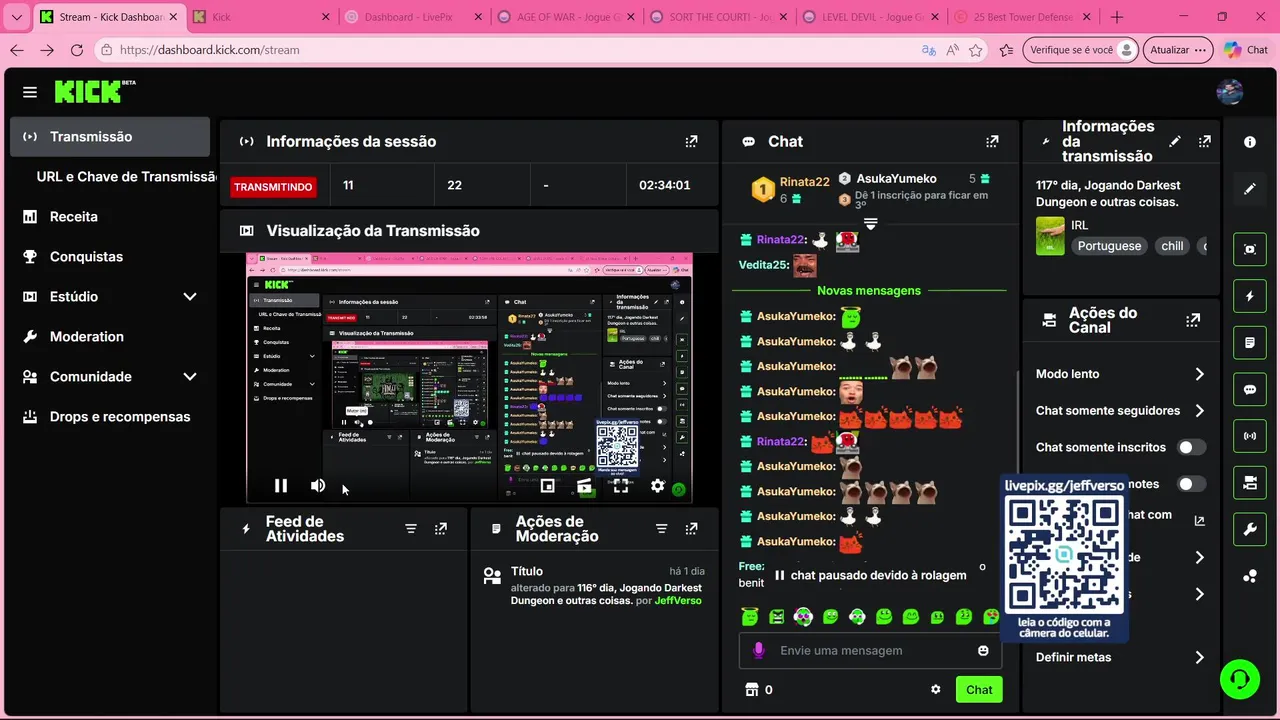Toggle the stream preview widget in the right sidebar
Viewport: 1280px width, 720px height.
(1250, 249)
